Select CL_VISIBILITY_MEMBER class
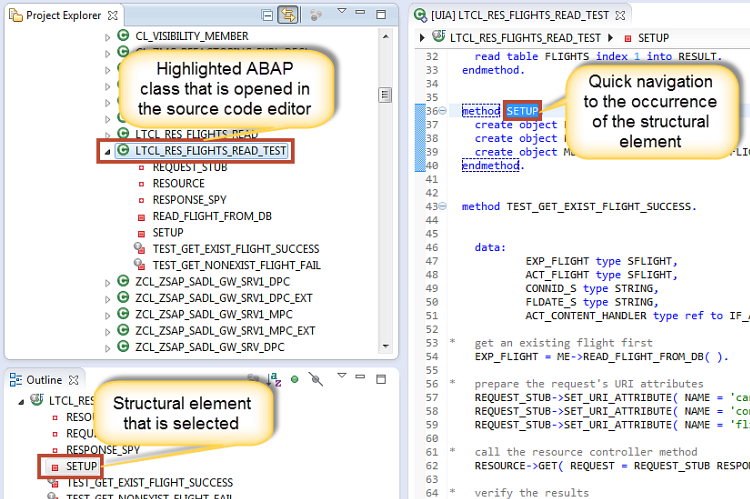The height and width of the screenshot is (499, 750). 192,36
